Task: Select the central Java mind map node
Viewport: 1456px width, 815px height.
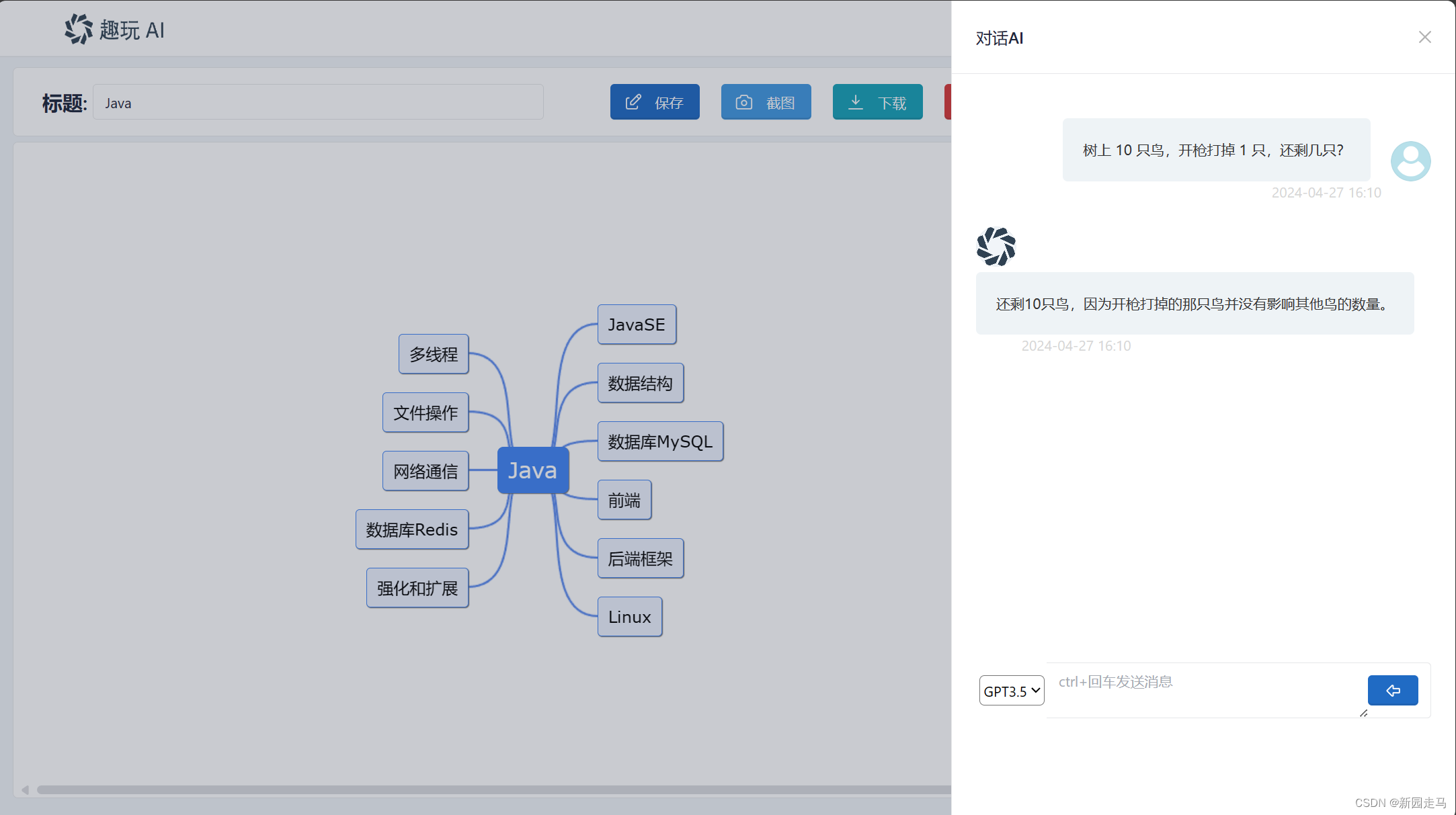Action: 532,470
